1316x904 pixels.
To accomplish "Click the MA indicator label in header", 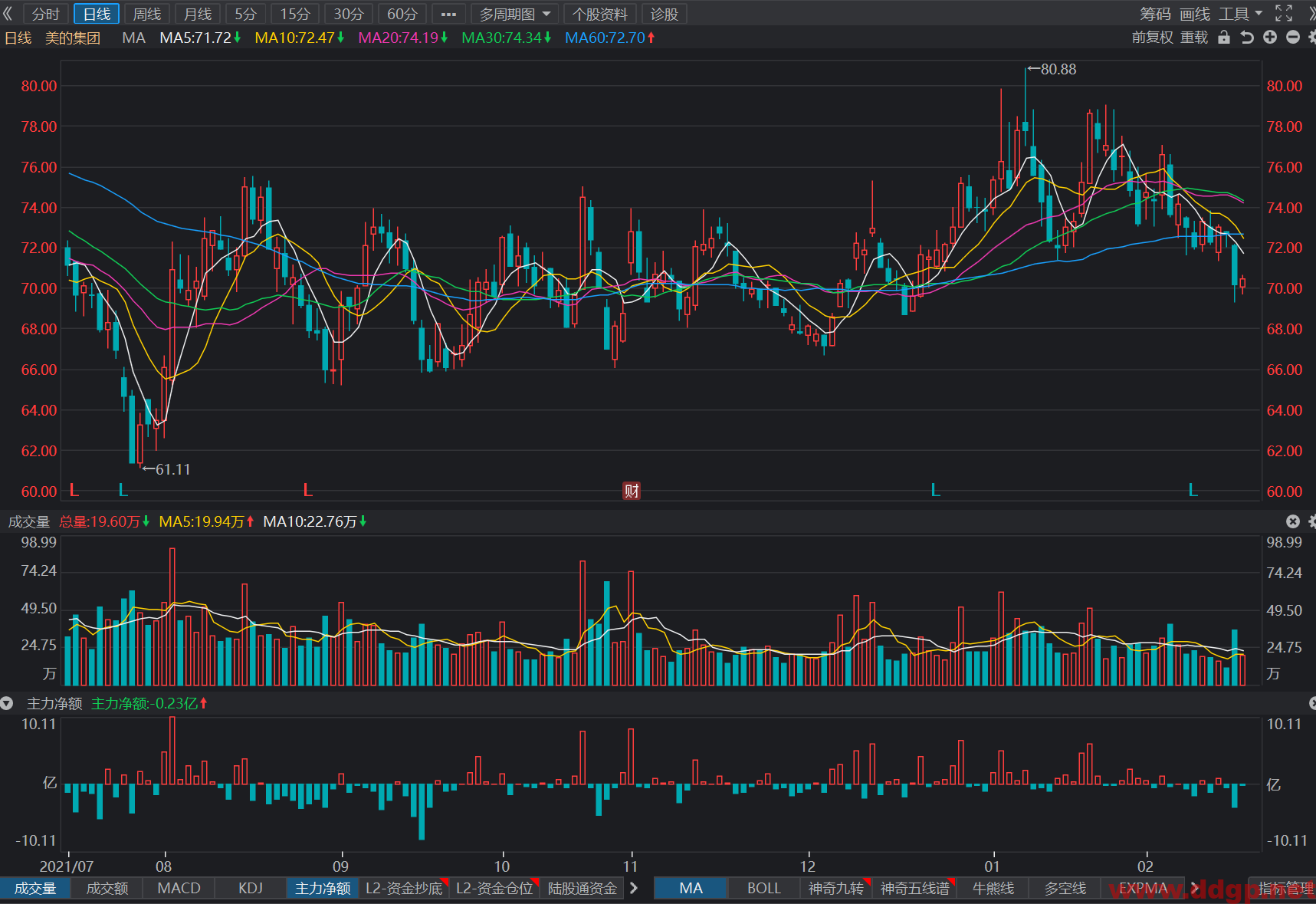I will pos(133,38).
